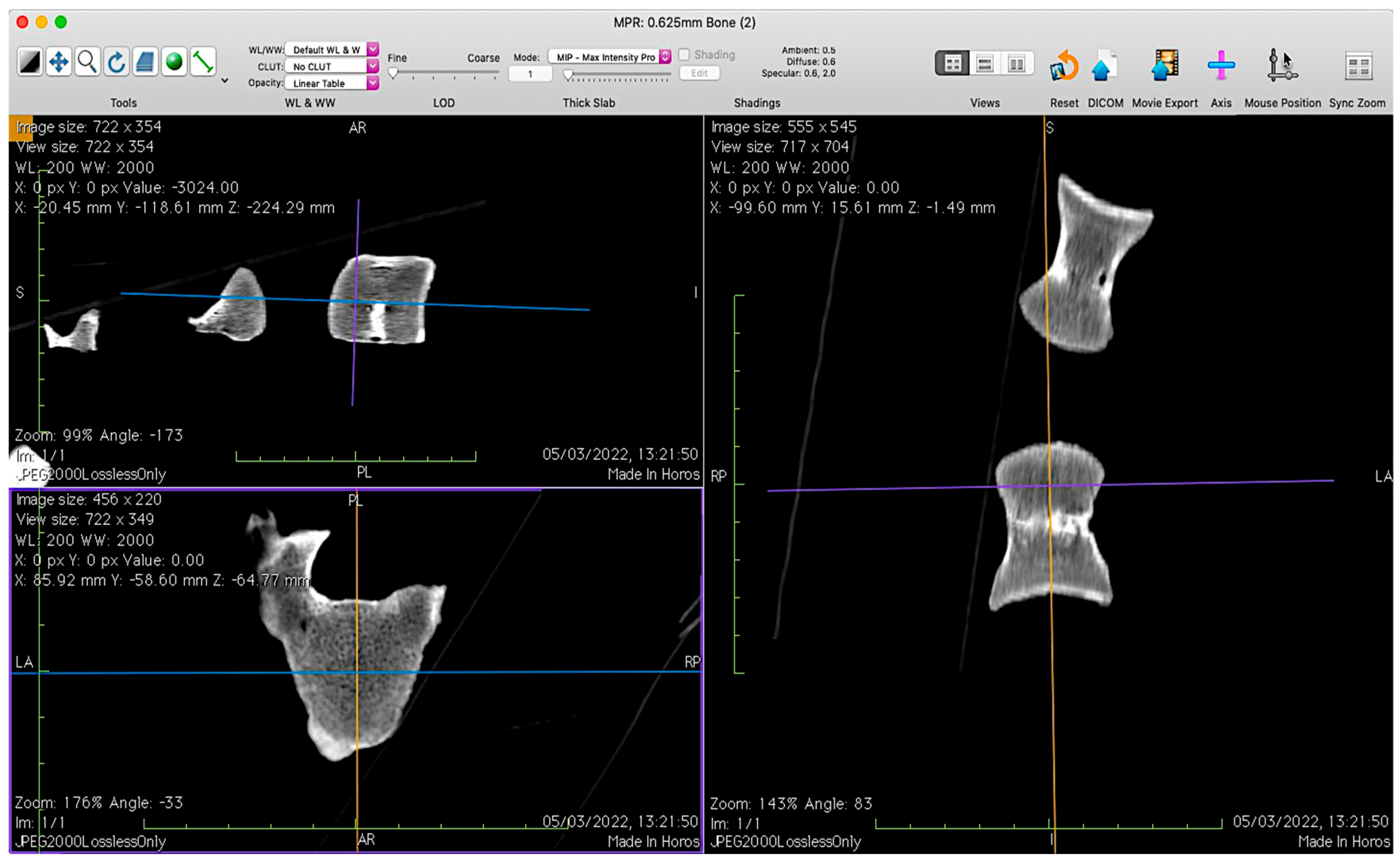The height and width of the screenshot is (862, 1400).
Task: Enable the Shading checkbox
Action: [684, 55]
